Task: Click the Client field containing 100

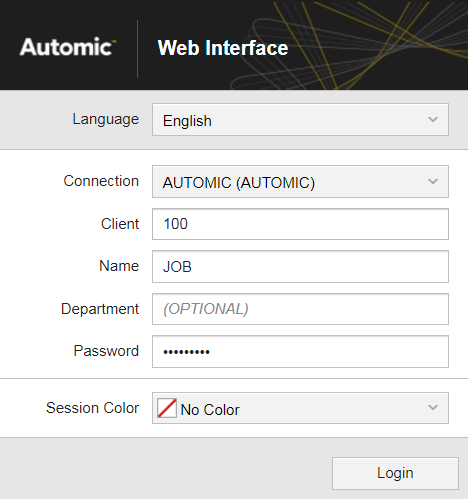Action: pyautogui.click(x=300, y=224)
